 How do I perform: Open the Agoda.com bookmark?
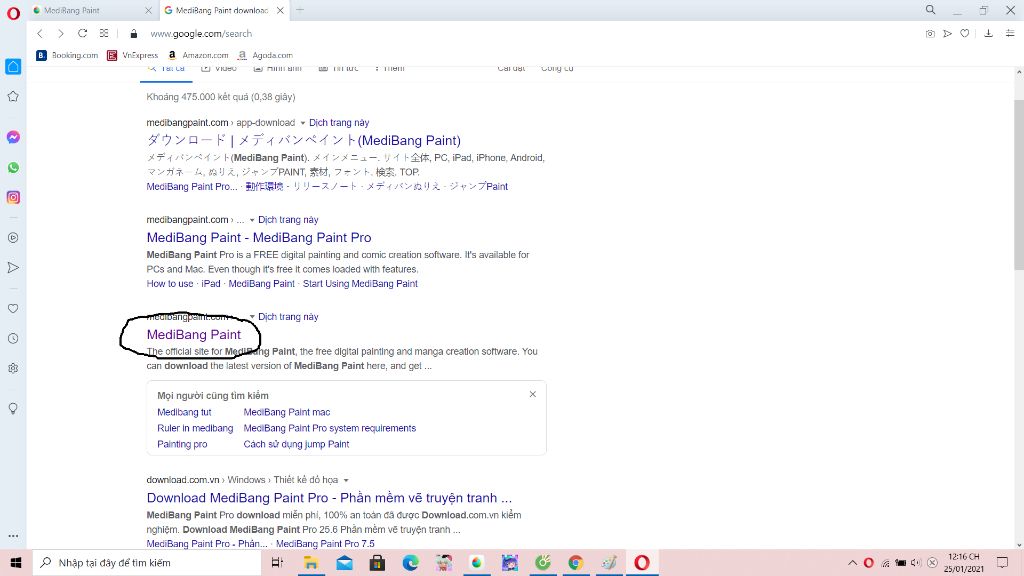pos(265,56)
